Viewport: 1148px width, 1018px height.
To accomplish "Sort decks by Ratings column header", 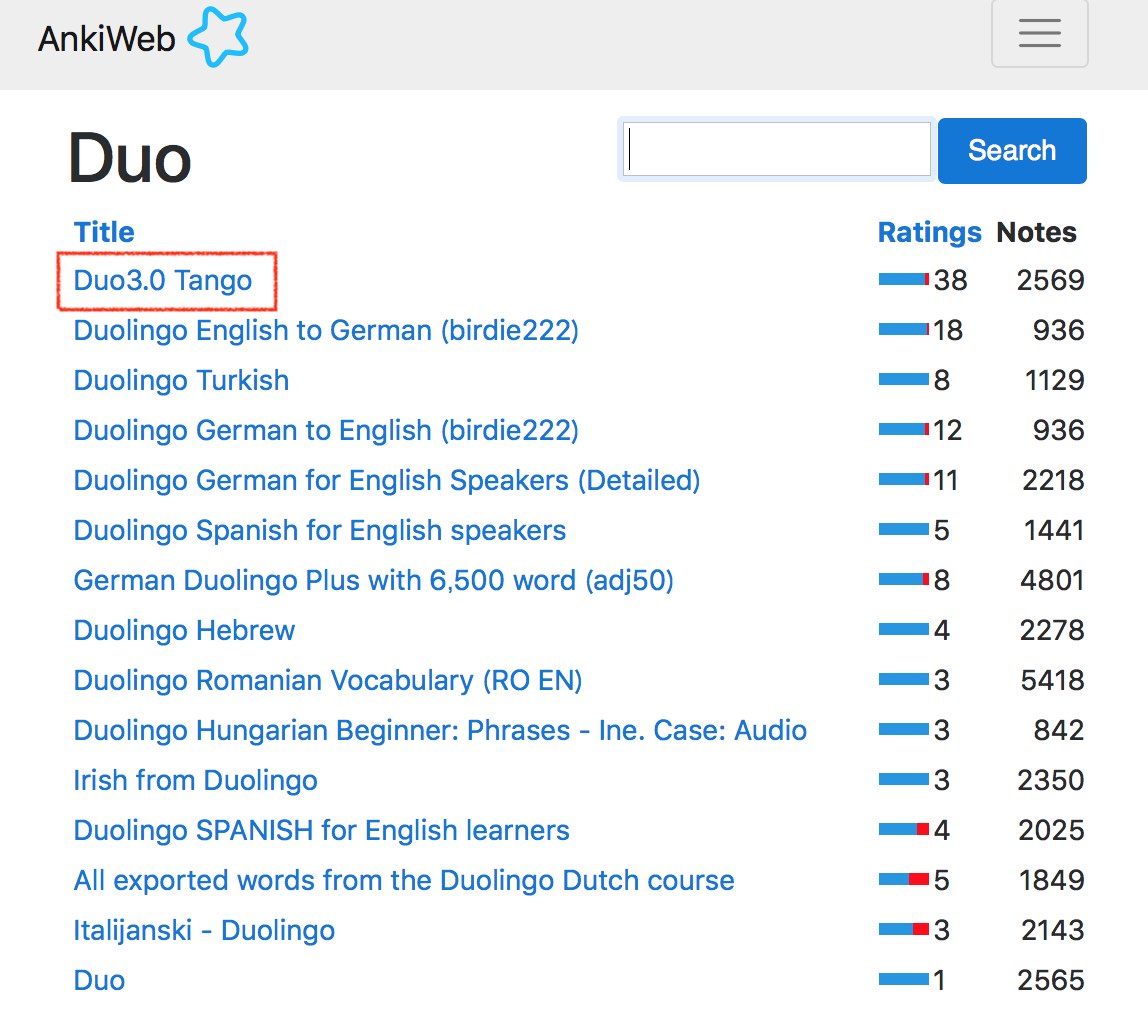I will tap(929, 232).
